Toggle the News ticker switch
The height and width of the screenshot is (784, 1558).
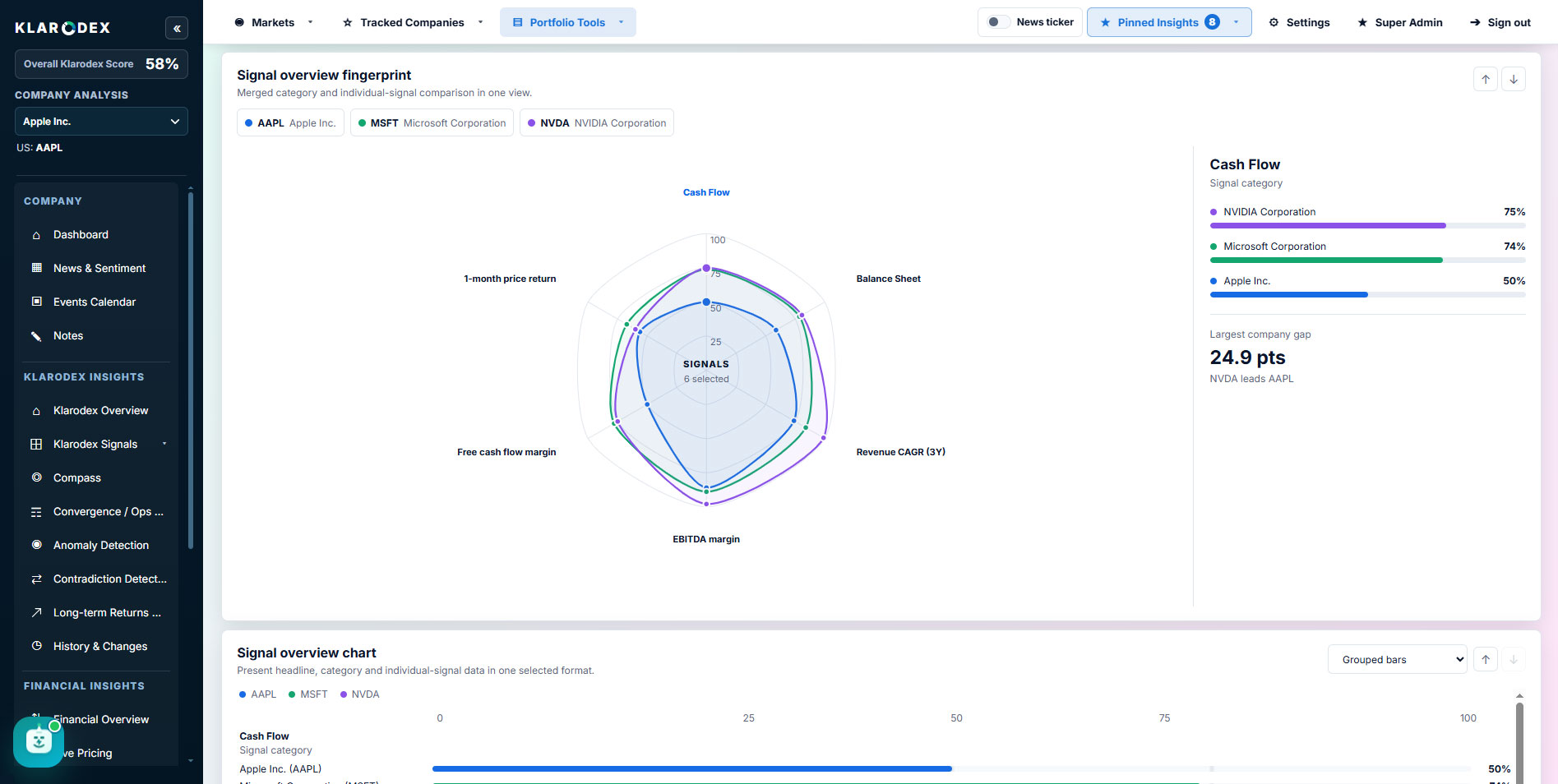tap(998, 22)
